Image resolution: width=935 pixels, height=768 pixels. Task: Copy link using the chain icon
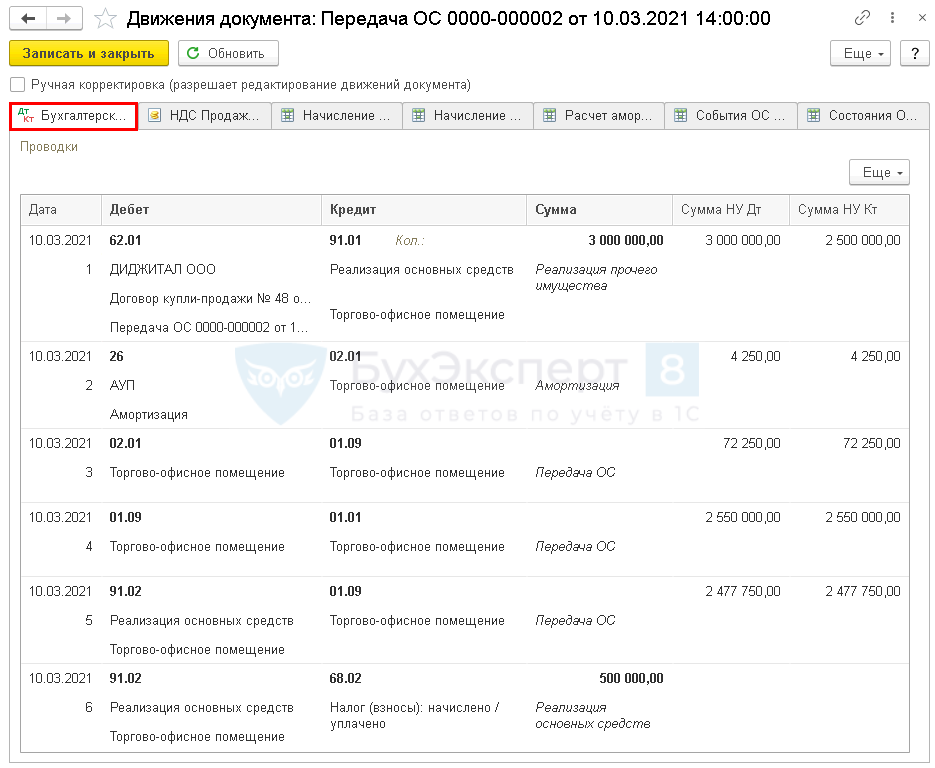[862, 18]
